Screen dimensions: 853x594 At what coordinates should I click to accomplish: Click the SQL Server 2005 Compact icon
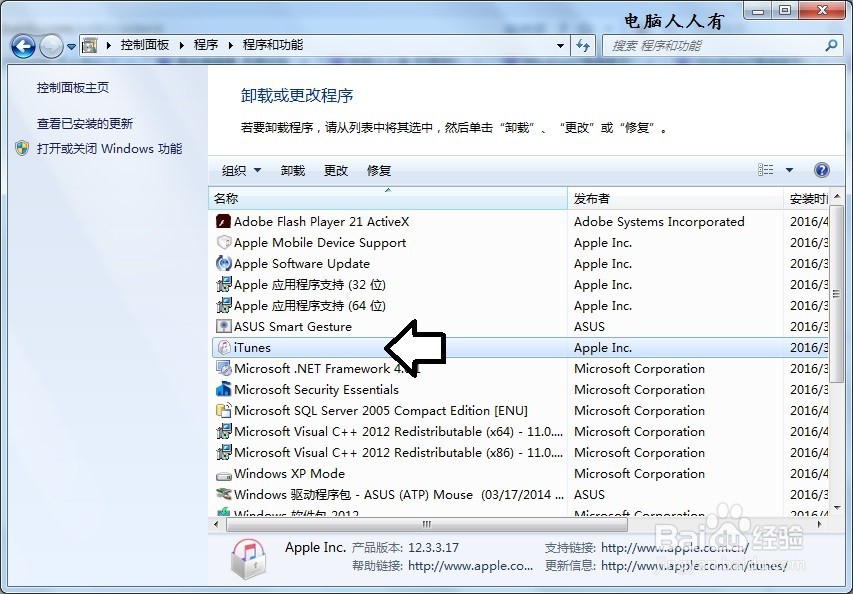pyautogui.click(x=224, y=410)
